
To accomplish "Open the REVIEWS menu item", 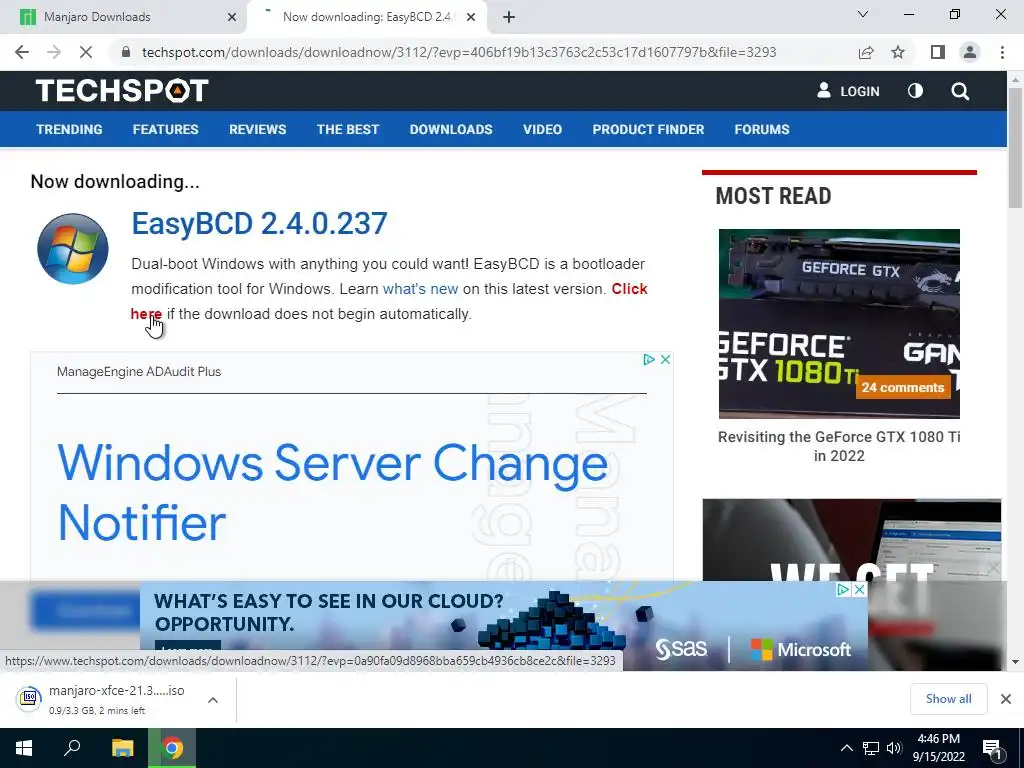I will coord(257,129).
